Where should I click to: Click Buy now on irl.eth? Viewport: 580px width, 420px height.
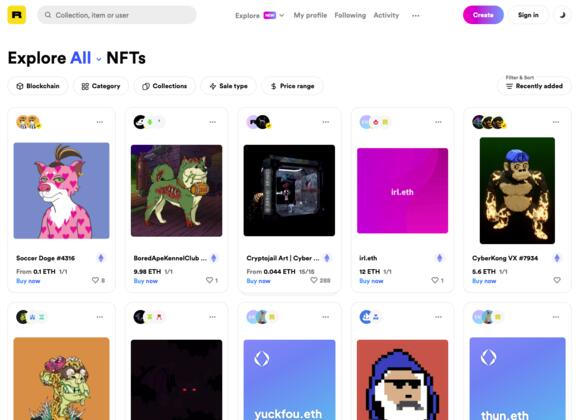coord(371,281)
